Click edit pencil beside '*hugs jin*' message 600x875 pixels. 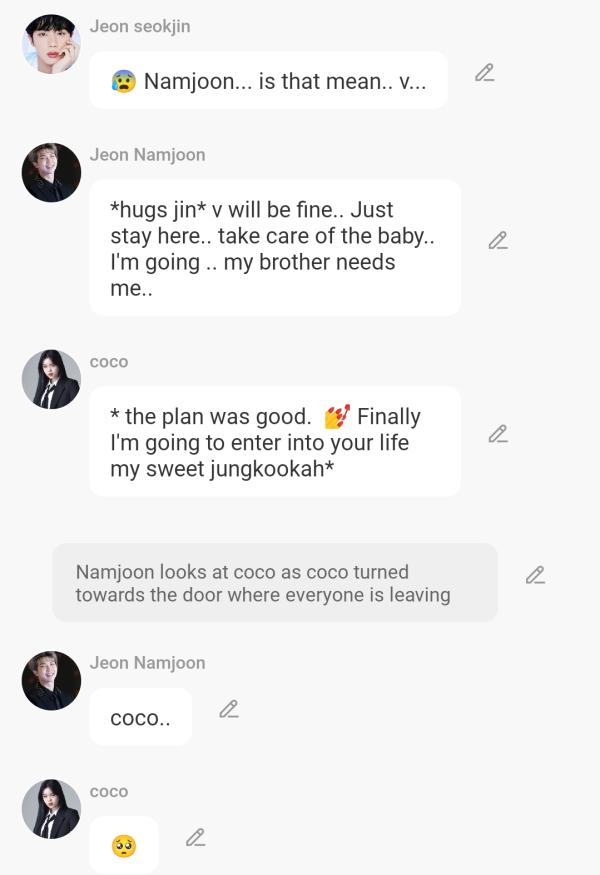click(x=498, y=241)
